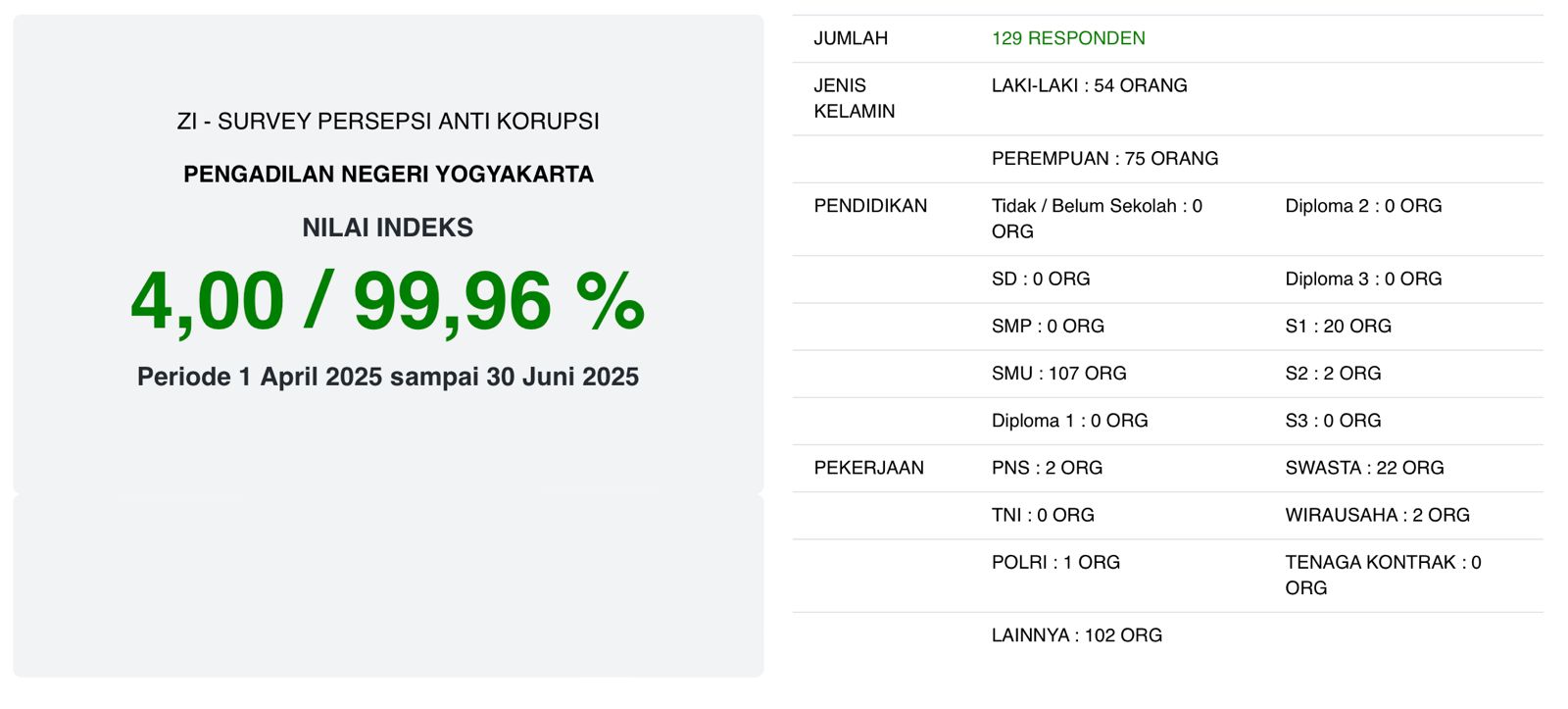Viewport: 1568px width, 709px height.
Task: Click the 129 RESPONDEN green text
Action: tap(1068, 38)
